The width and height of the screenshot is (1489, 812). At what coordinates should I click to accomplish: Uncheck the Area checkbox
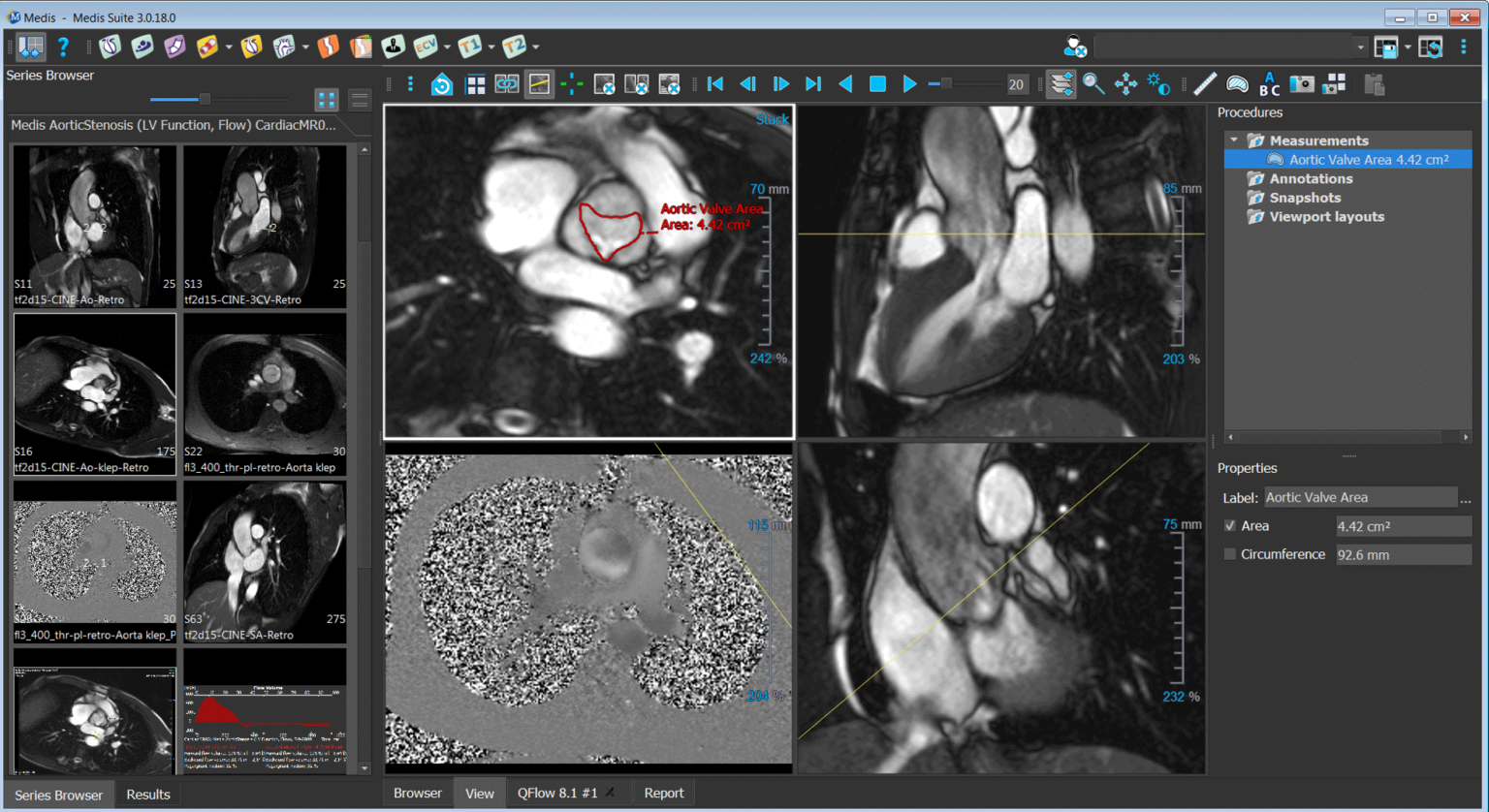(x=1230, y=526)
